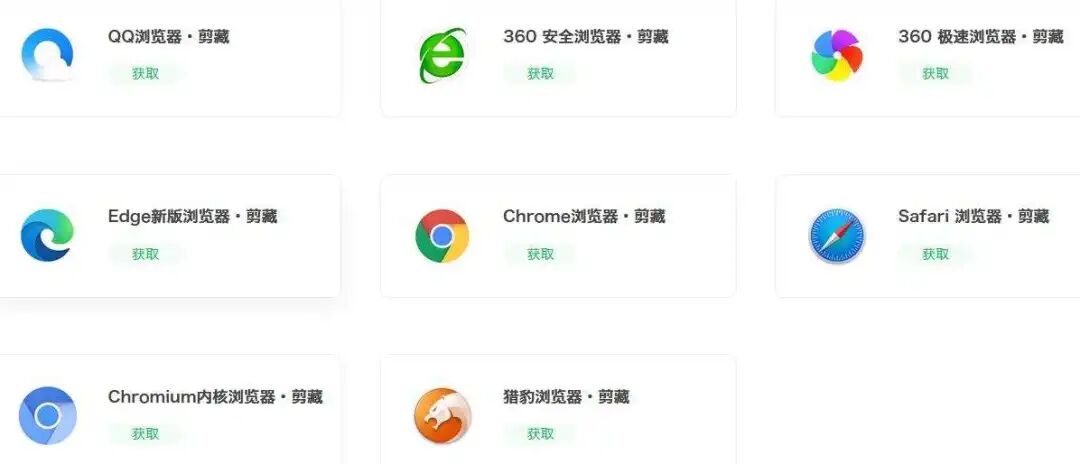Click the blue Chromium logo
This screenshot has height=464, width=1080.
click(x=48, y=416)
